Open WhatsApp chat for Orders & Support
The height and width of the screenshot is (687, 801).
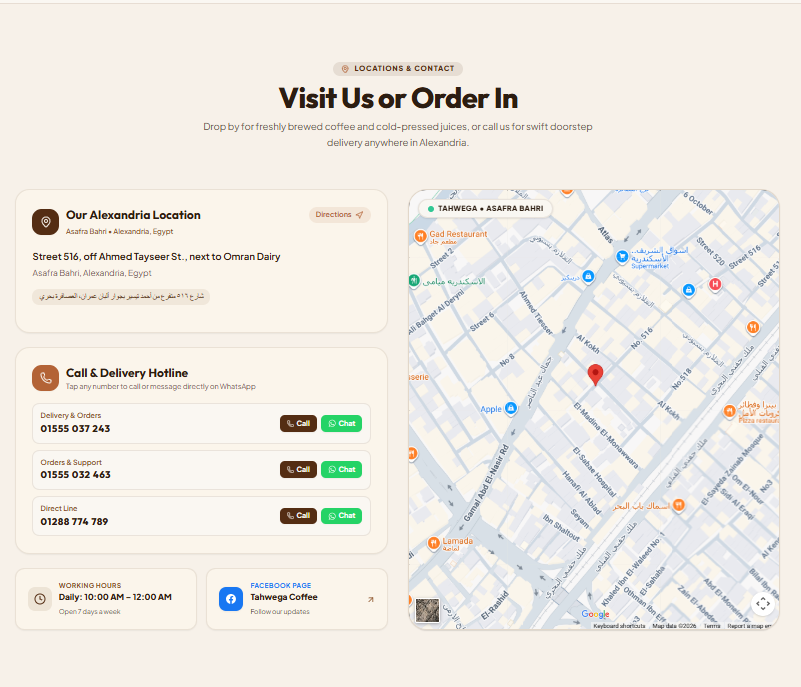tap(342, 469)
